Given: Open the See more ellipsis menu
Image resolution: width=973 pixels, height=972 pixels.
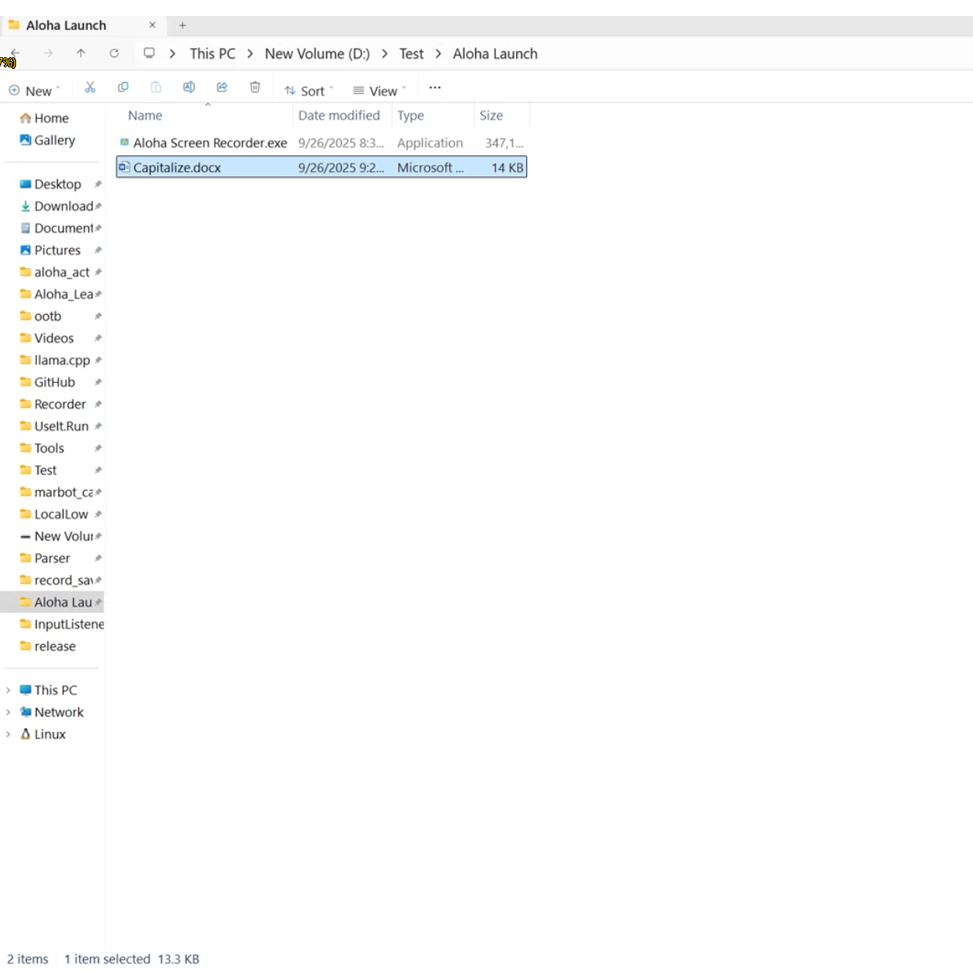Looking at the screenshot, I should point(435,88).
